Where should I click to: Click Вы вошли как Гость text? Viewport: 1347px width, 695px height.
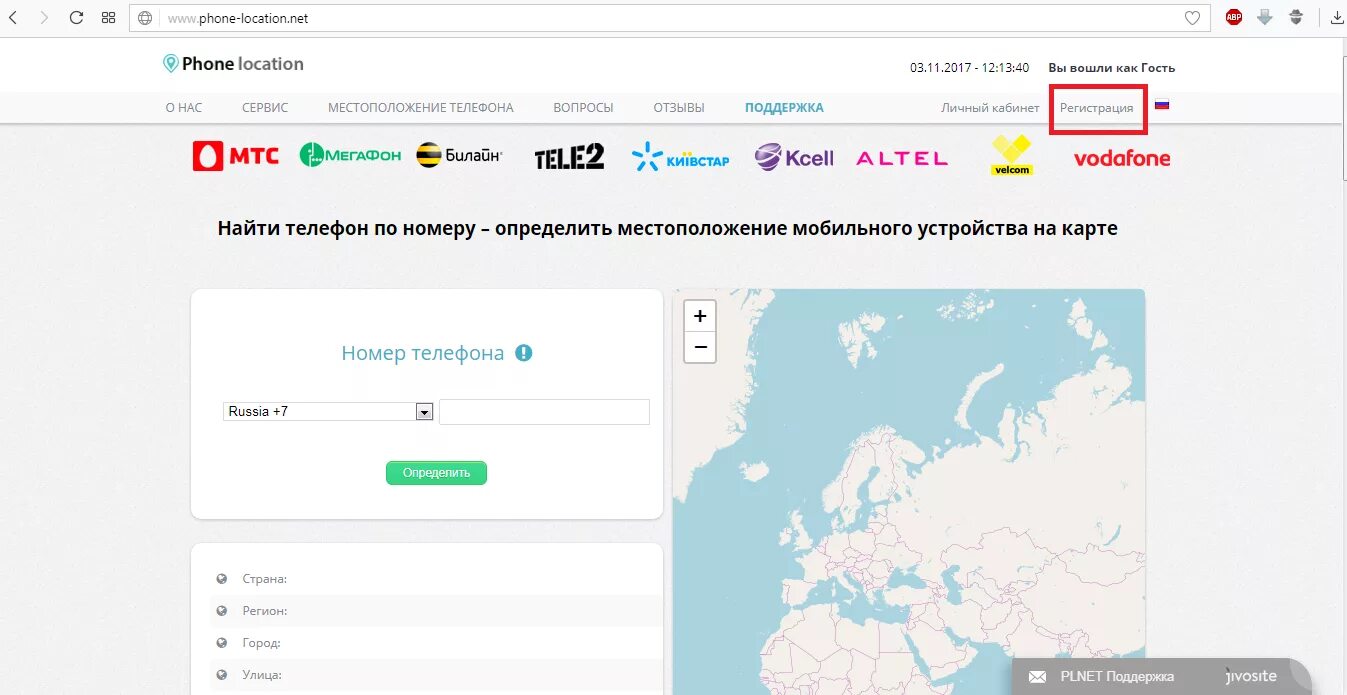pyautogui.click(x=1111, y=68)
